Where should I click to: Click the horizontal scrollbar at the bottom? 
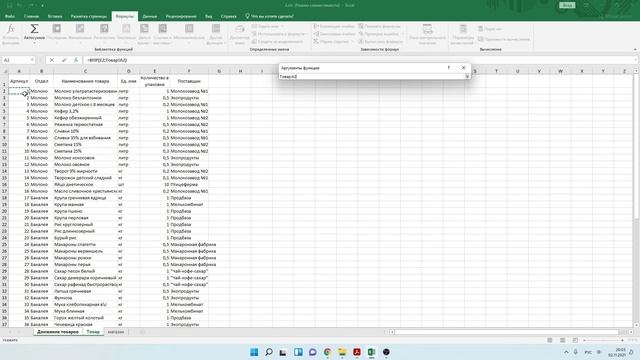[507, 332]
